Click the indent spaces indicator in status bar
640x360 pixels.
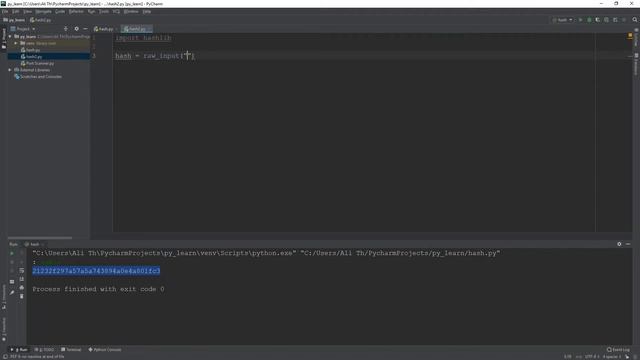tap(611, 357)
